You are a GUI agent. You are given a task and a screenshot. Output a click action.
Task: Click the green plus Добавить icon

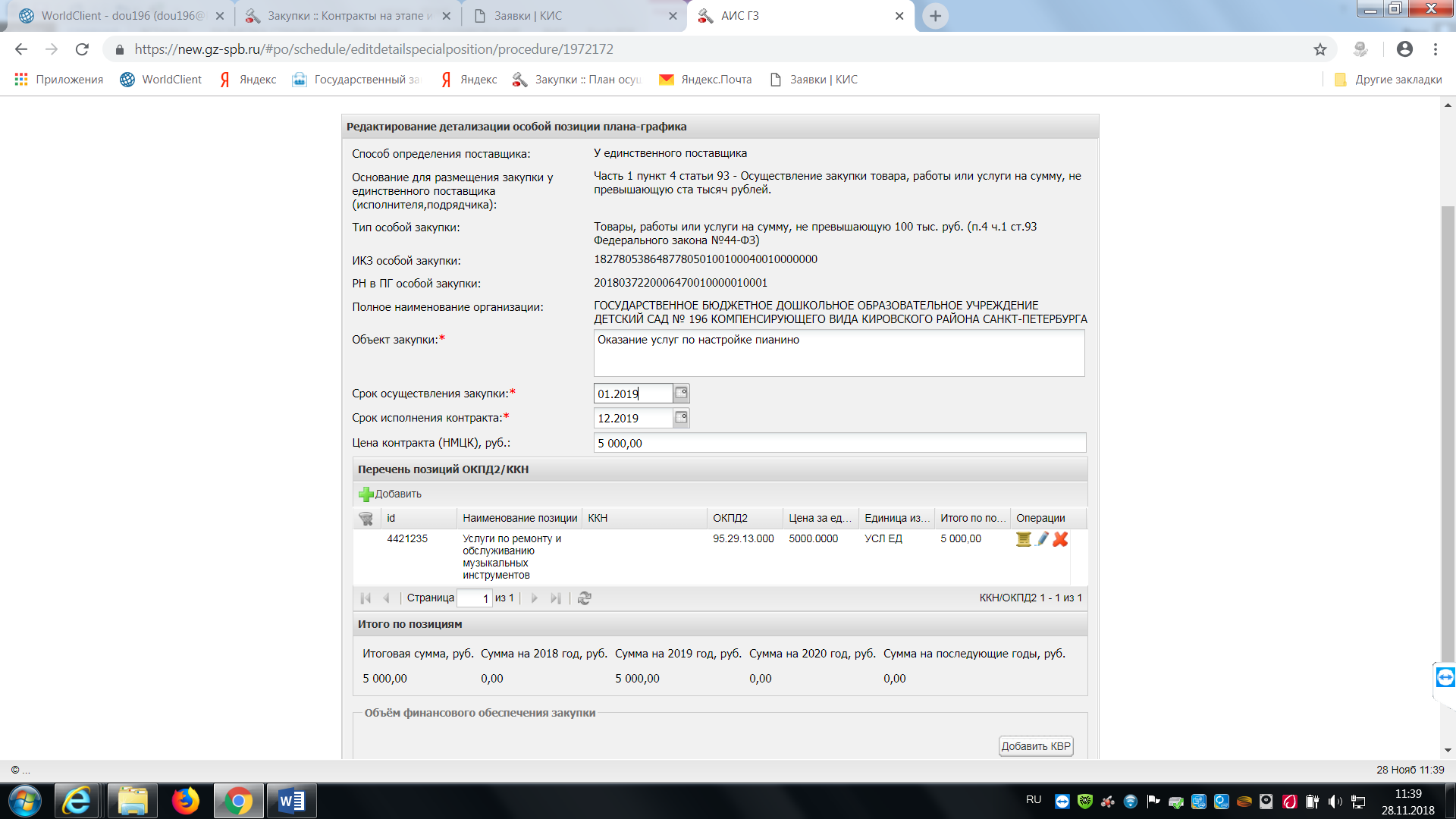pyautogui.click(x=366, y=494)
